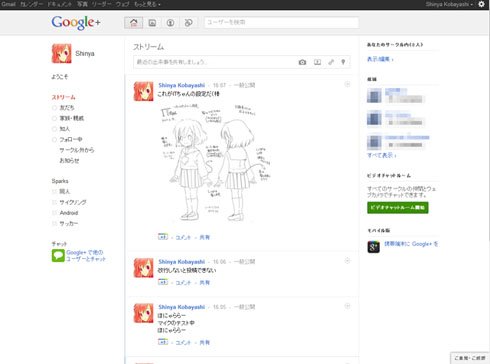
Task: Open the Home stream icon
Action: click(133, 23)
